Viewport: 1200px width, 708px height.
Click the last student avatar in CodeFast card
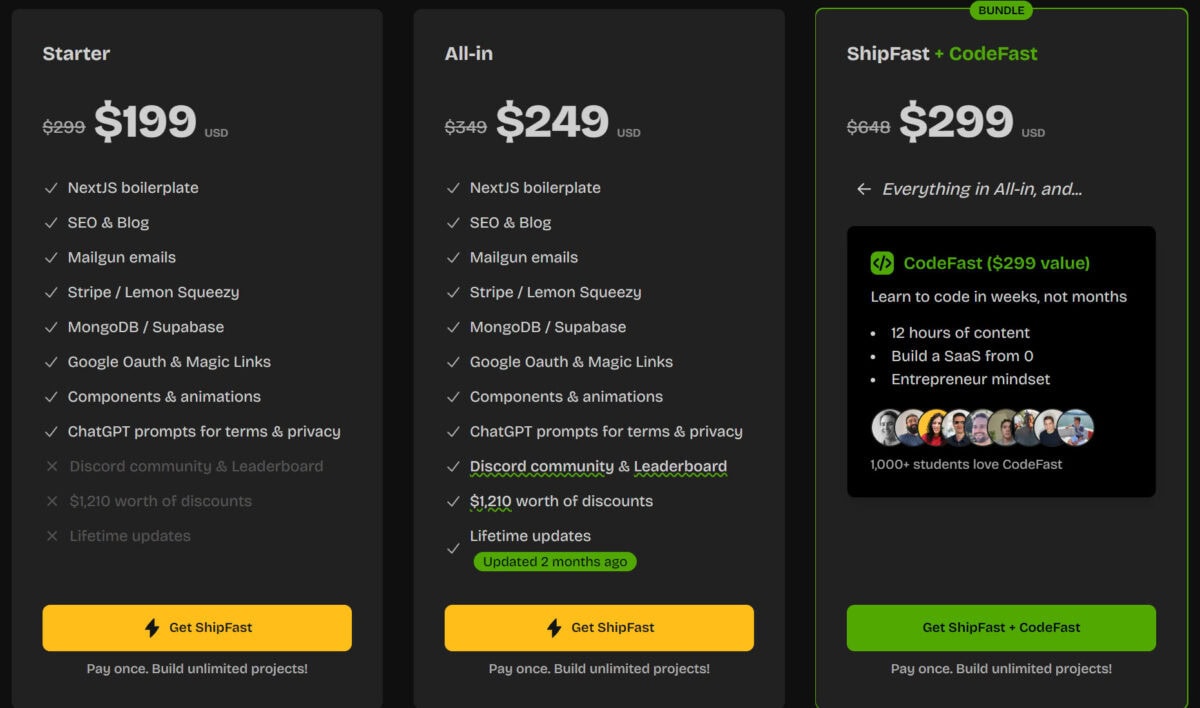pos(1076,427)
